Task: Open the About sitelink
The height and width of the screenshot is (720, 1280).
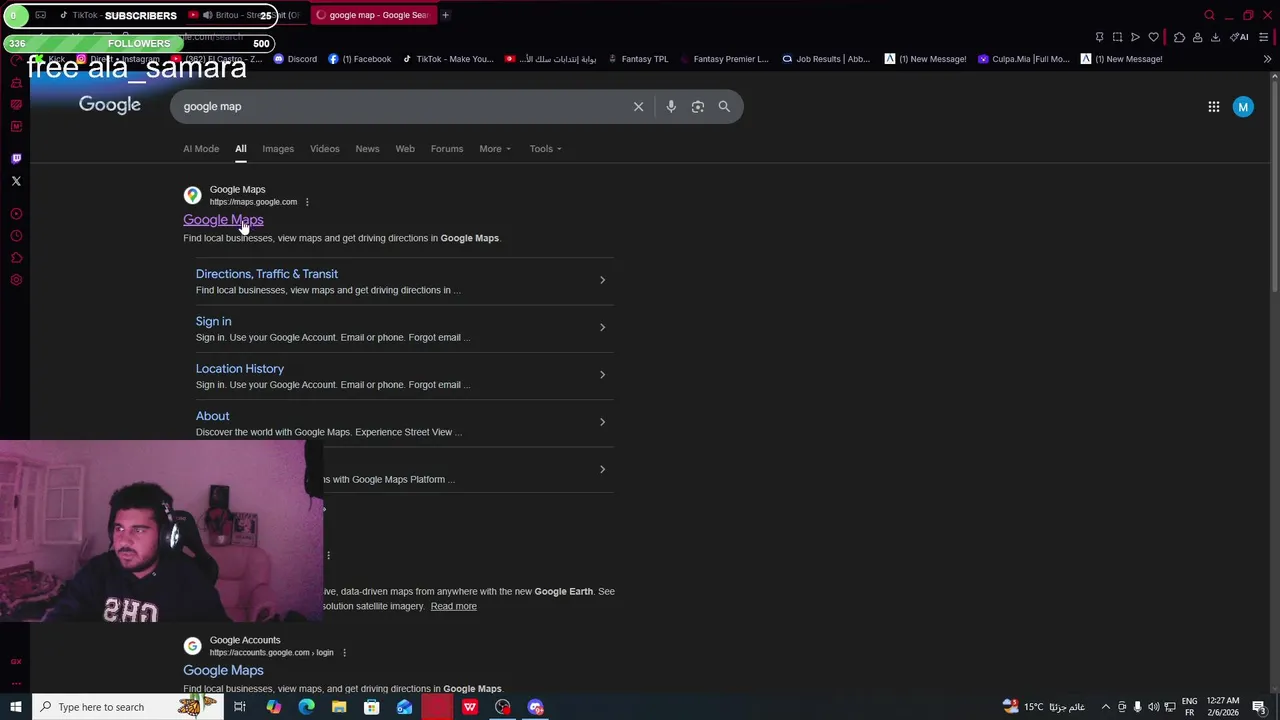Action: pos(213,416)
